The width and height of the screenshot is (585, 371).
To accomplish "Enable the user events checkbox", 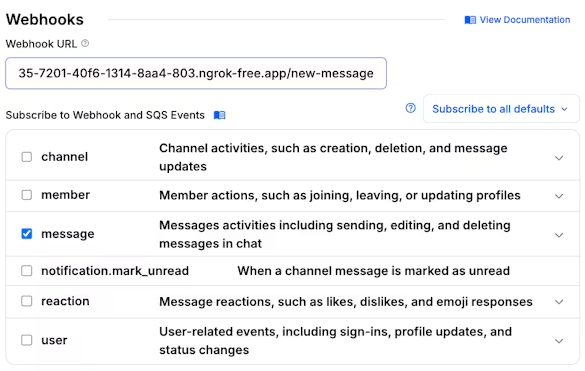I will click(x=26, y=340).
